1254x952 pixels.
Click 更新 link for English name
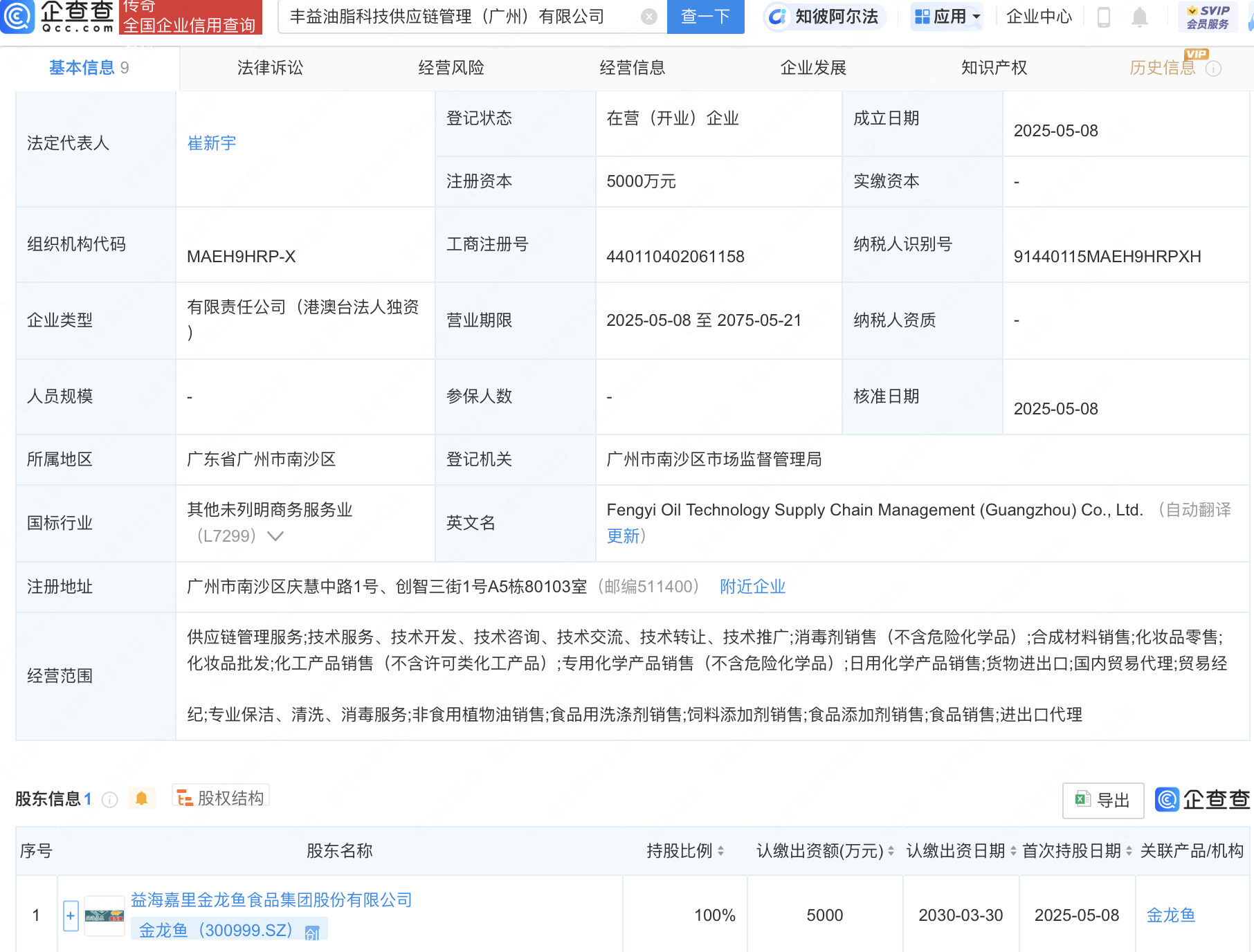click(623, 536)
